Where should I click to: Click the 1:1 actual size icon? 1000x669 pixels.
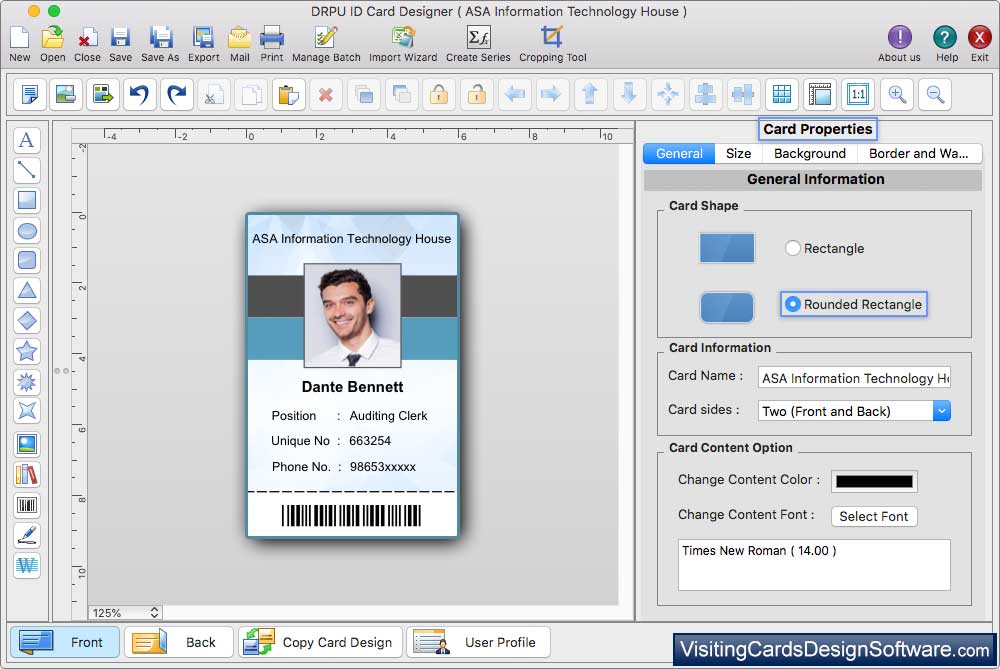click(858, 94)
